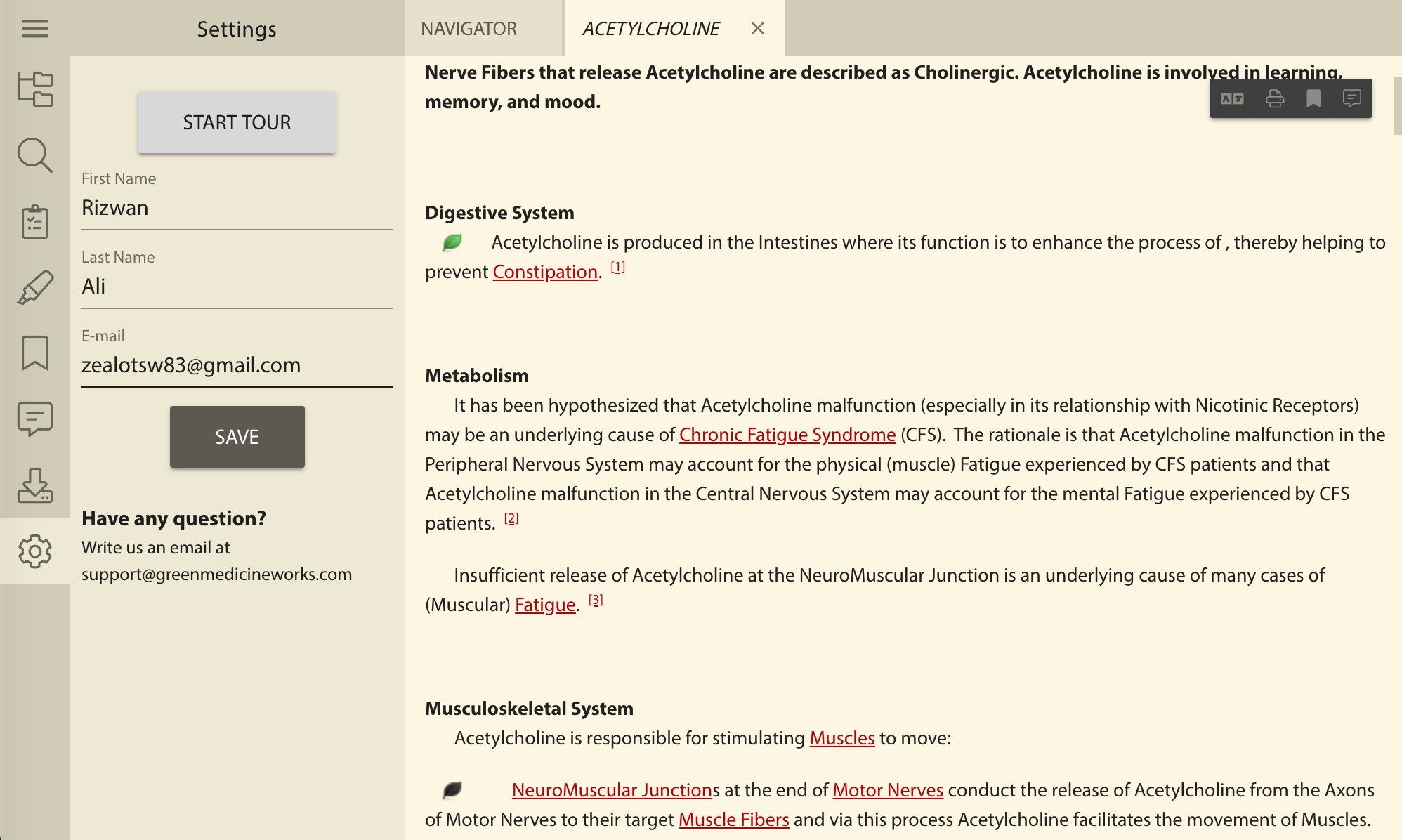
Task: Edit the E-mail field
Action: tap(237, 365)
